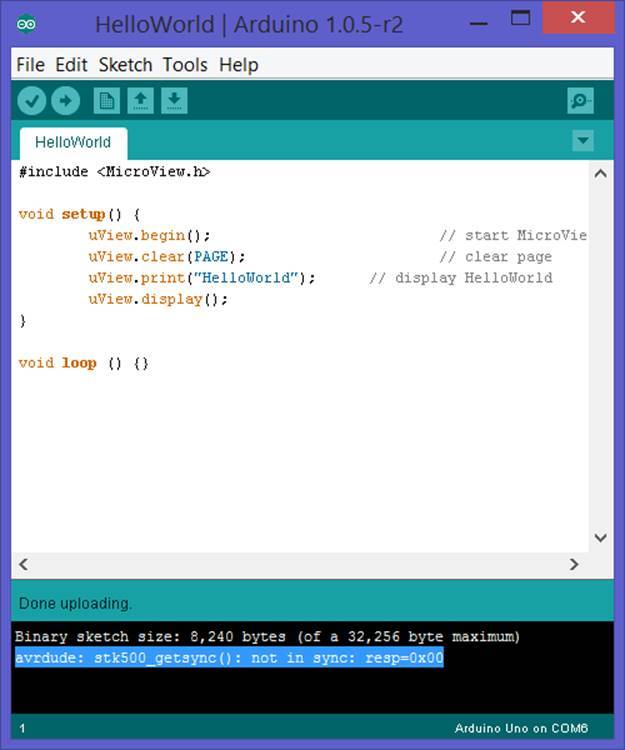The width and height of the screenshot is (625, 750).
Task: Open the Help menu
Action: (239, 65)
